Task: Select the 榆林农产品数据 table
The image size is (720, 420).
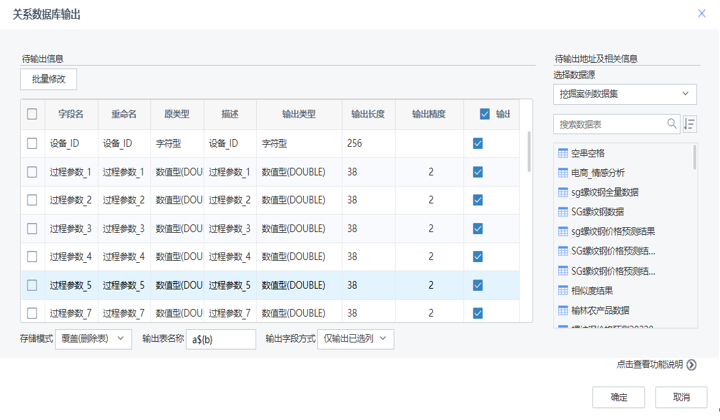Action: (x=600, y=310)
